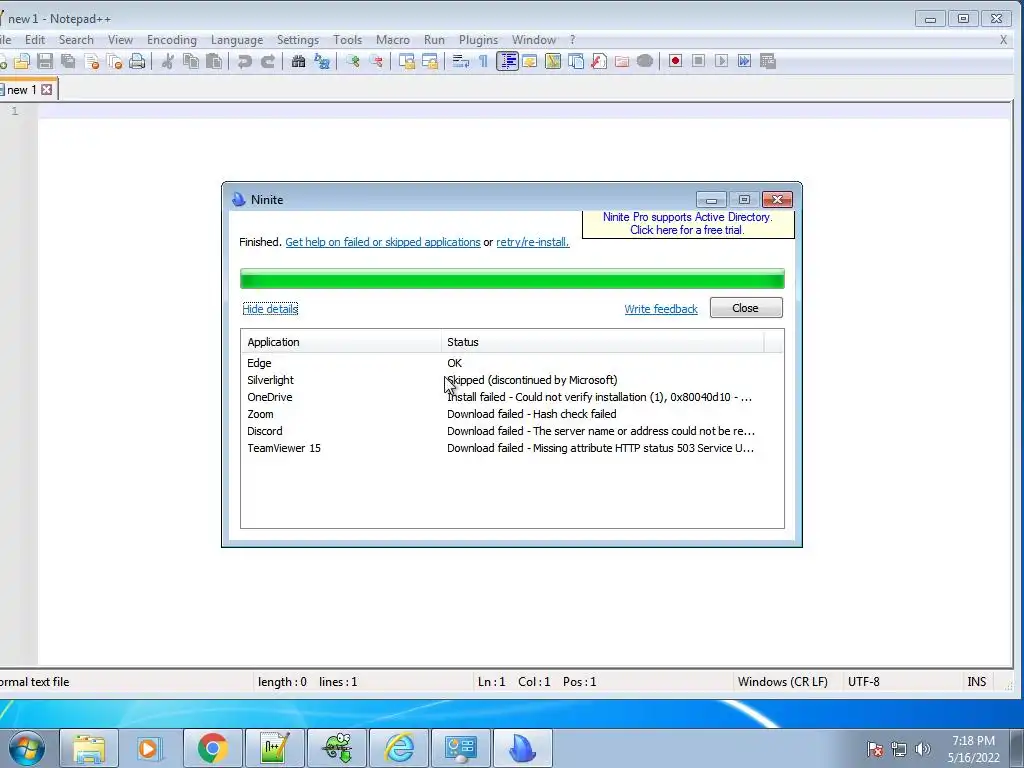The width and height of the screenshot is (1024, 768).
Task: Open the Window menu
Action: 534,40
